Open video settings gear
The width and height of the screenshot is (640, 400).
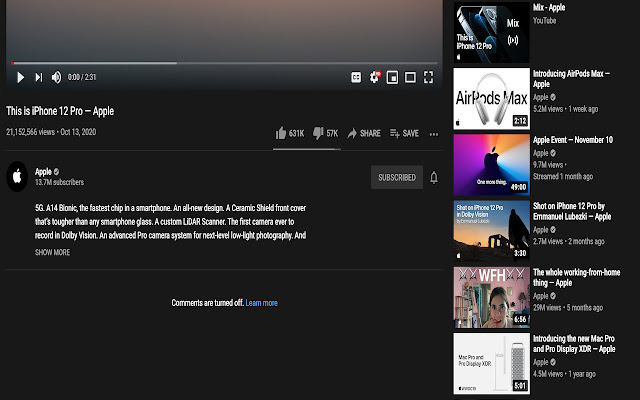point(374,77)
